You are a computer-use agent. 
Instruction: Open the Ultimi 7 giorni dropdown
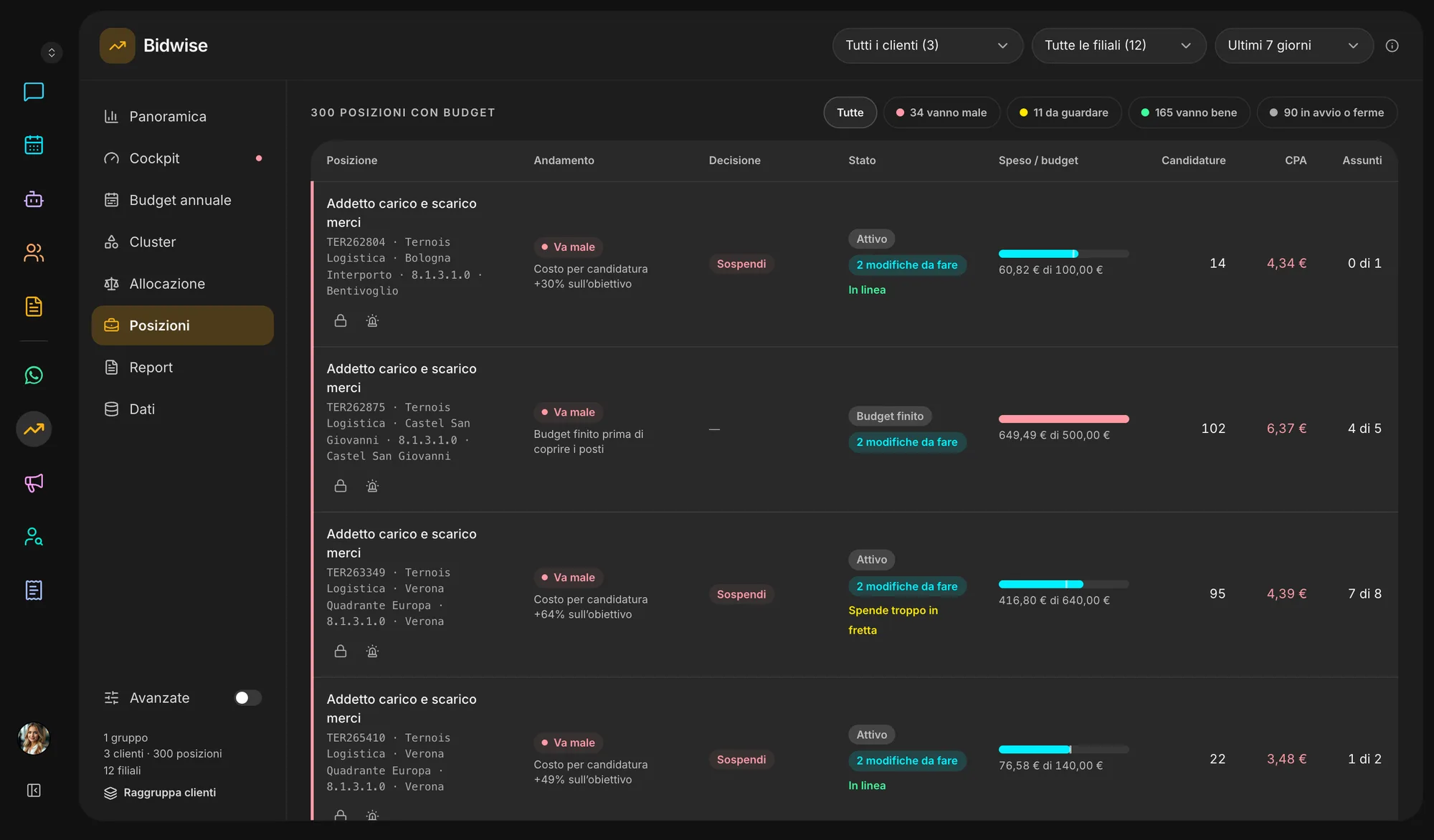tap(1293, 45)
